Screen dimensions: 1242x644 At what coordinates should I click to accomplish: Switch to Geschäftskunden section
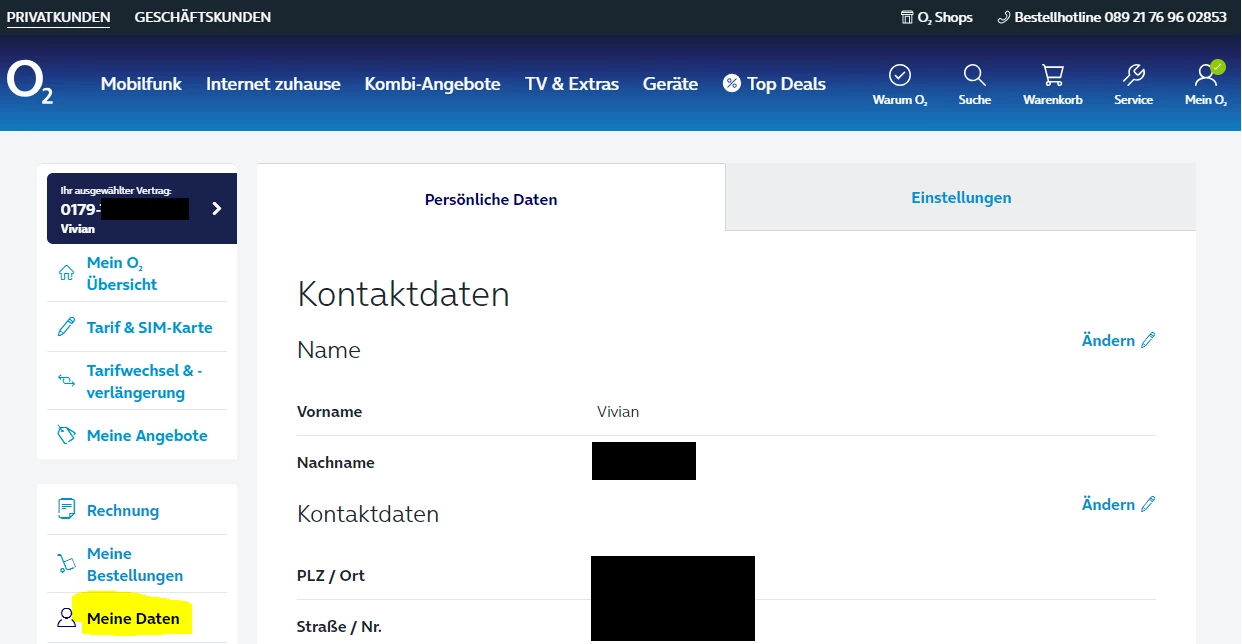click(203, 17)
